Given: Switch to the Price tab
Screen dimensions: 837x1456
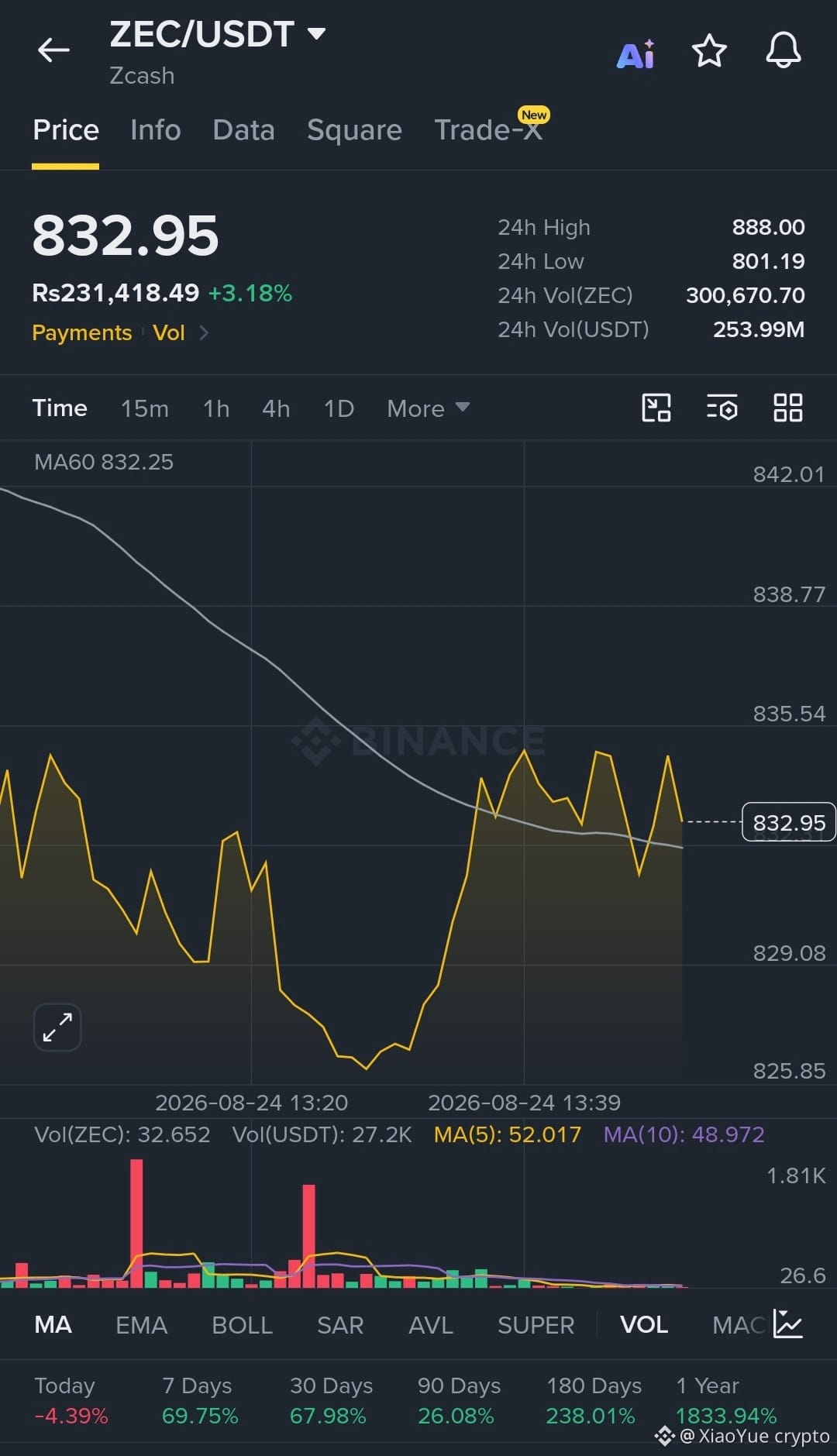Looking at the screenshot, I should [66, 129].
